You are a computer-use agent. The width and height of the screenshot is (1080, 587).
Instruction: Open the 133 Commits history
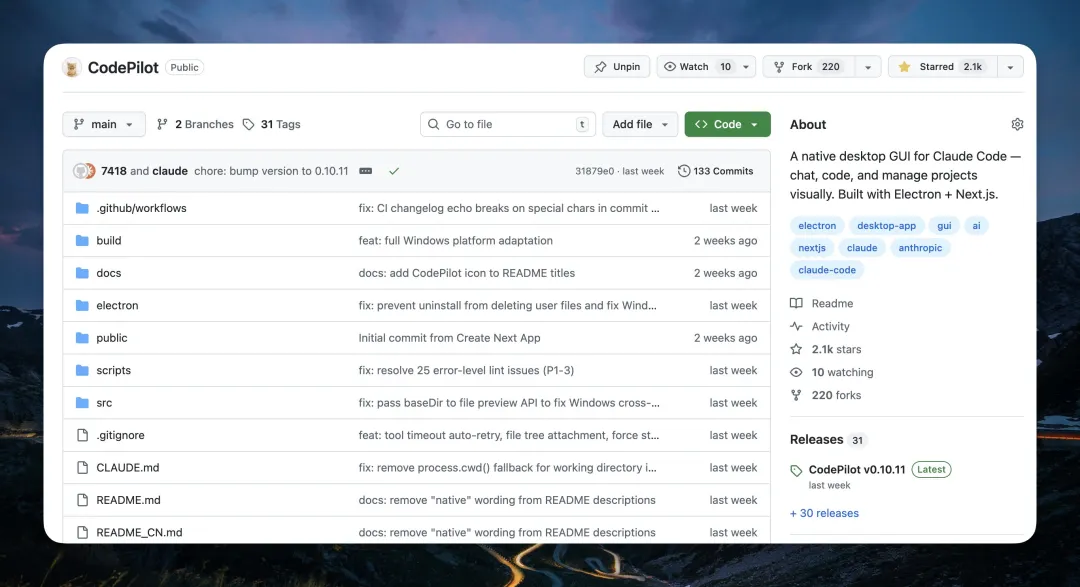[x=715, y=171]
